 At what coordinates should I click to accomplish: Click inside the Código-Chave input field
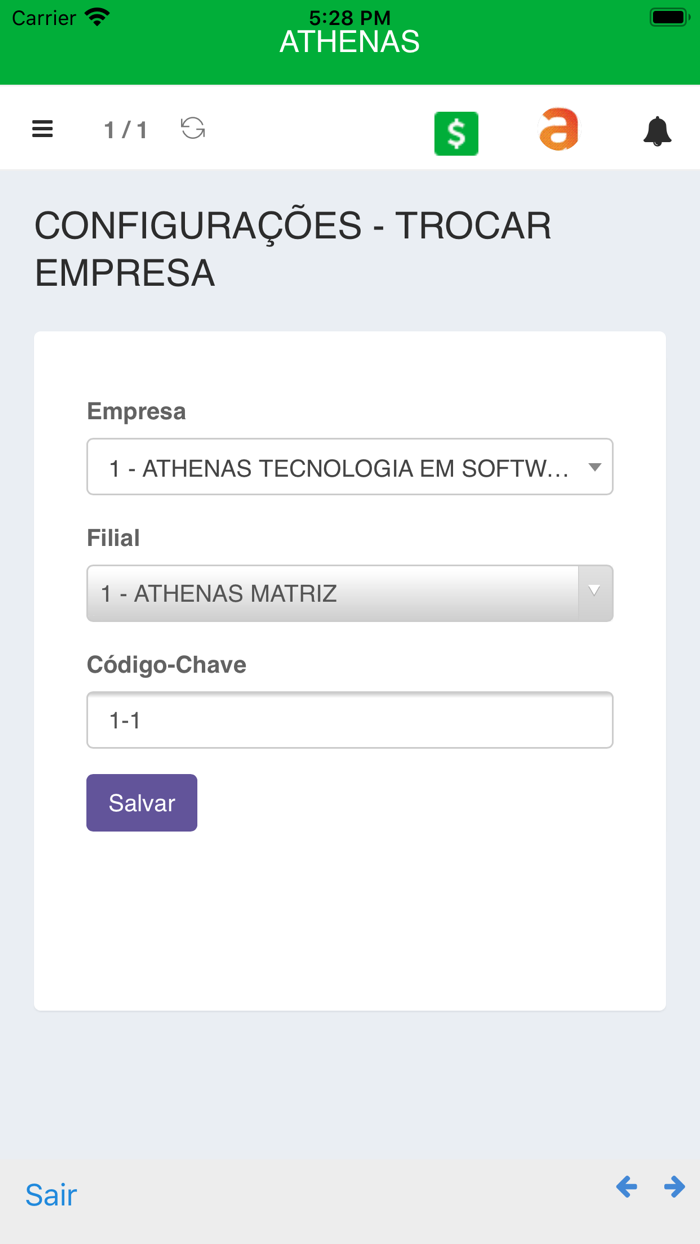(x=350, y=719)
